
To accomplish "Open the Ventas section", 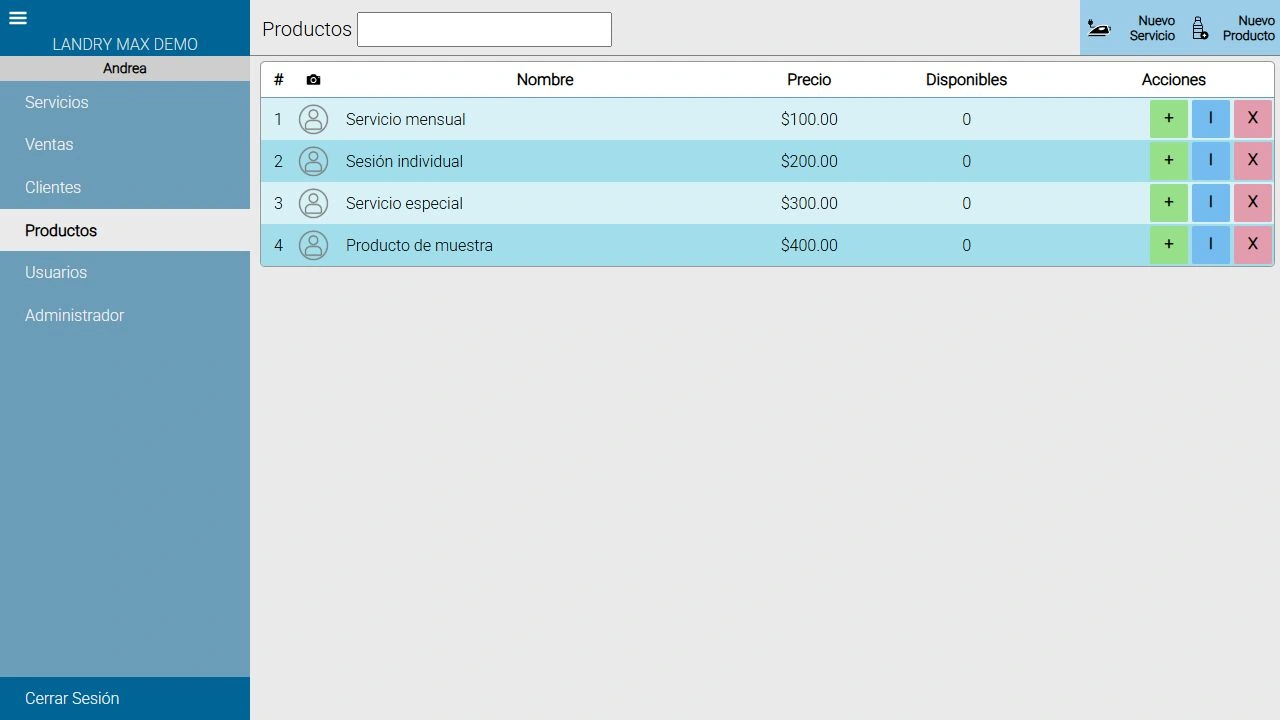I will (x=125, y=145).
